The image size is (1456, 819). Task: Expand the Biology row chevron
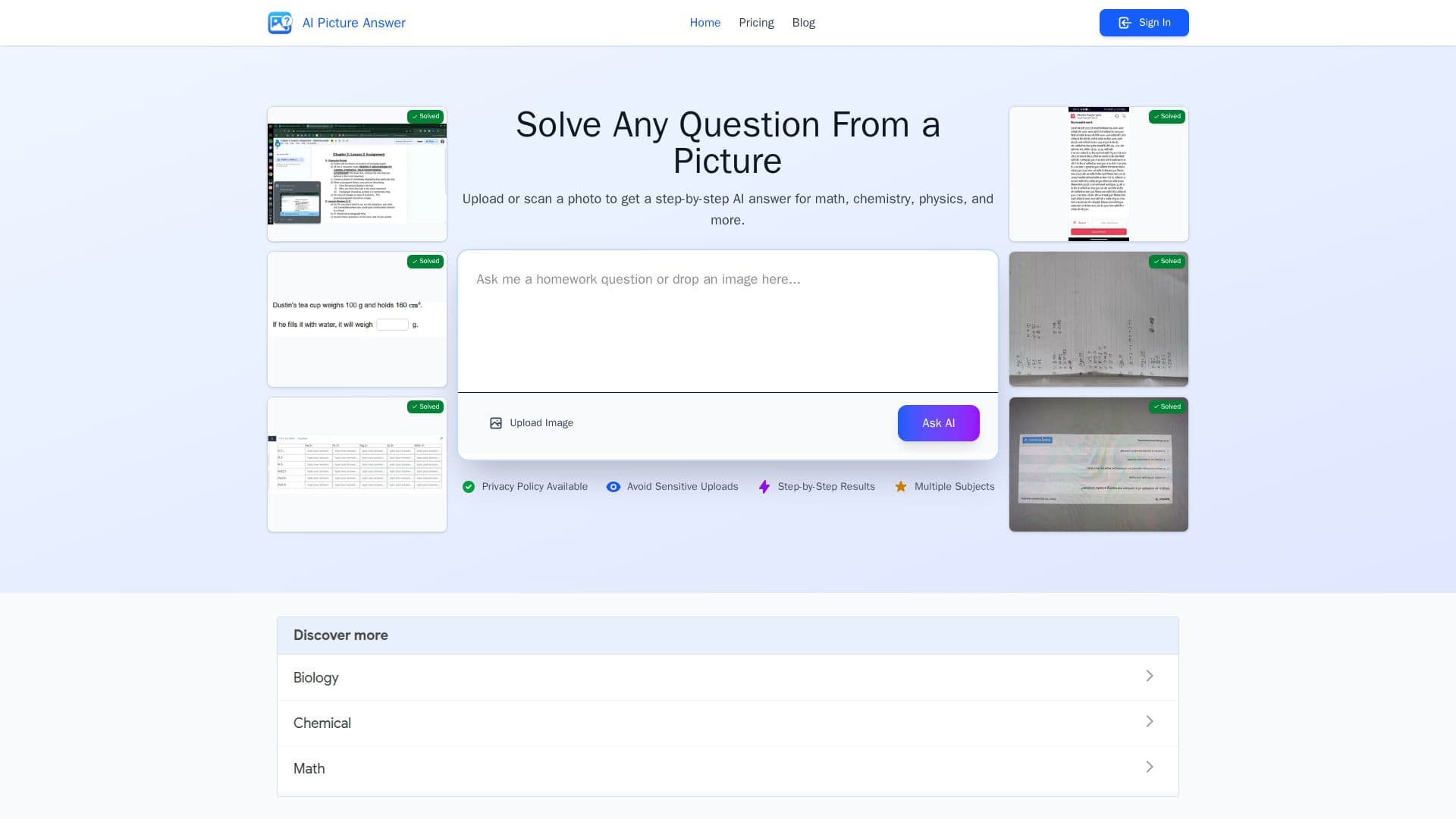coord(1150,676)
